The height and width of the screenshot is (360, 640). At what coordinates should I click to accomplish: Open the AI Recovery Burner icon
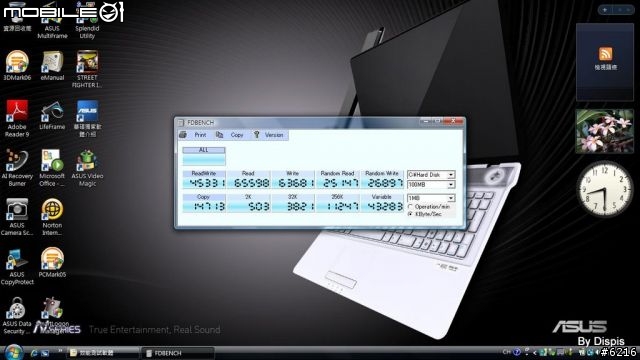(x=17, y=168)
